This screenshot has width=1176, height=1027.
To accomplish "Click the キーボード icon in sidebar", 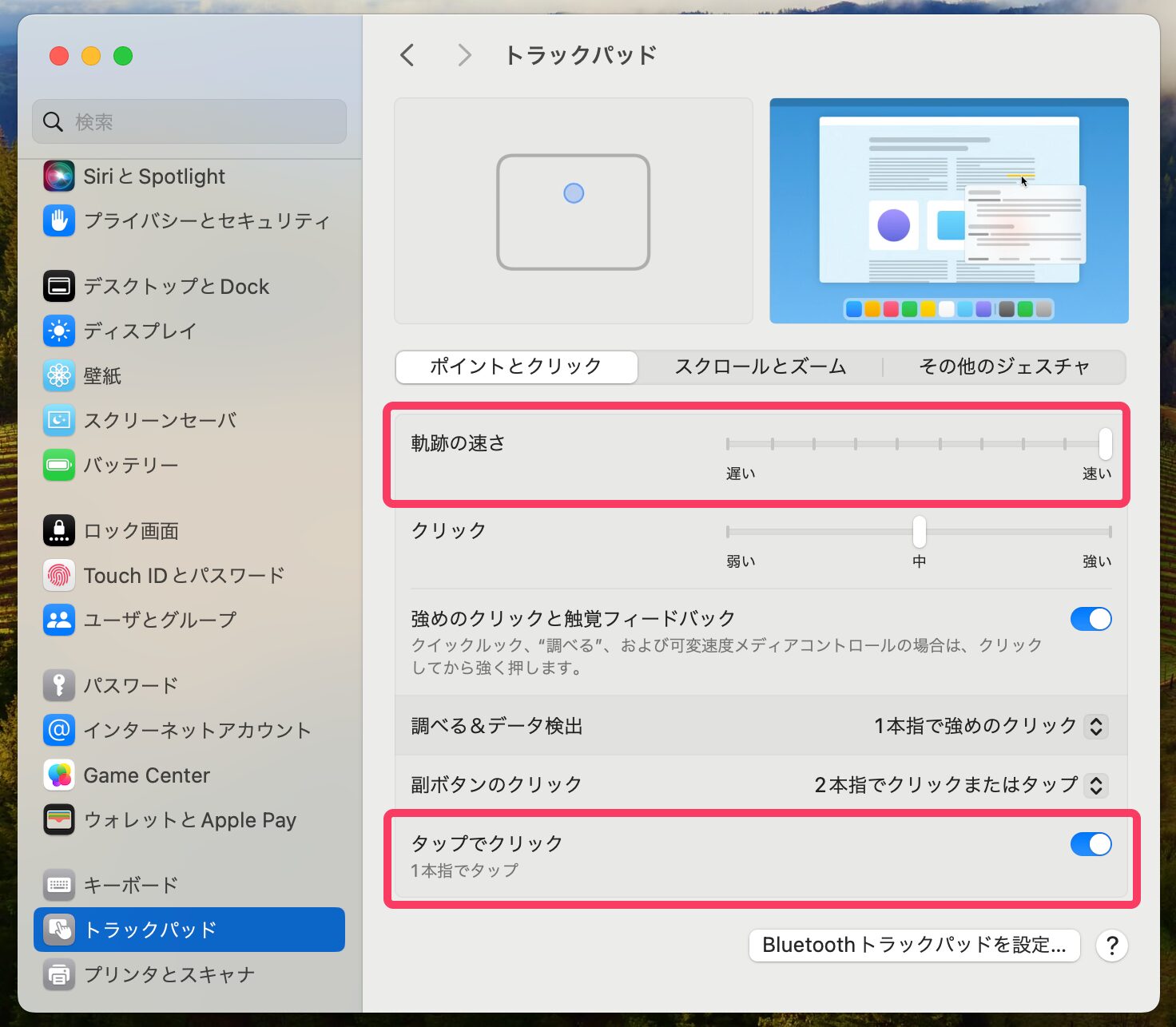I will point(59,885).
